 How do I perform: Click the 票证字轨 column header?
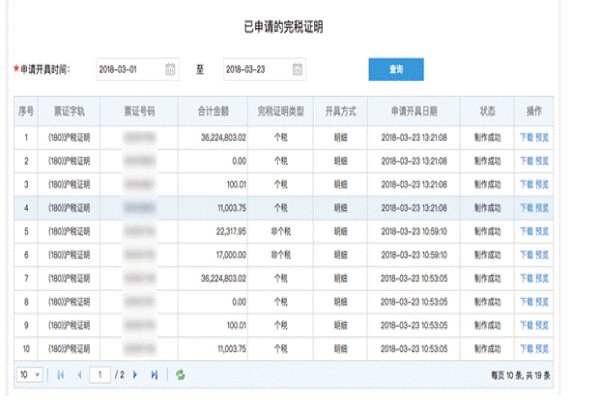tap(69, 111)
